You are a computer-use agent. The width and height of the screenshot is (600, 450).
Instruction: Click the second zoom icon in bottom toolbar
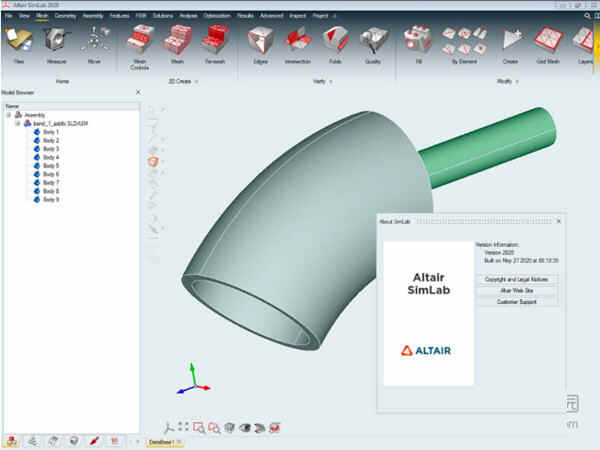tap(214, 428)
